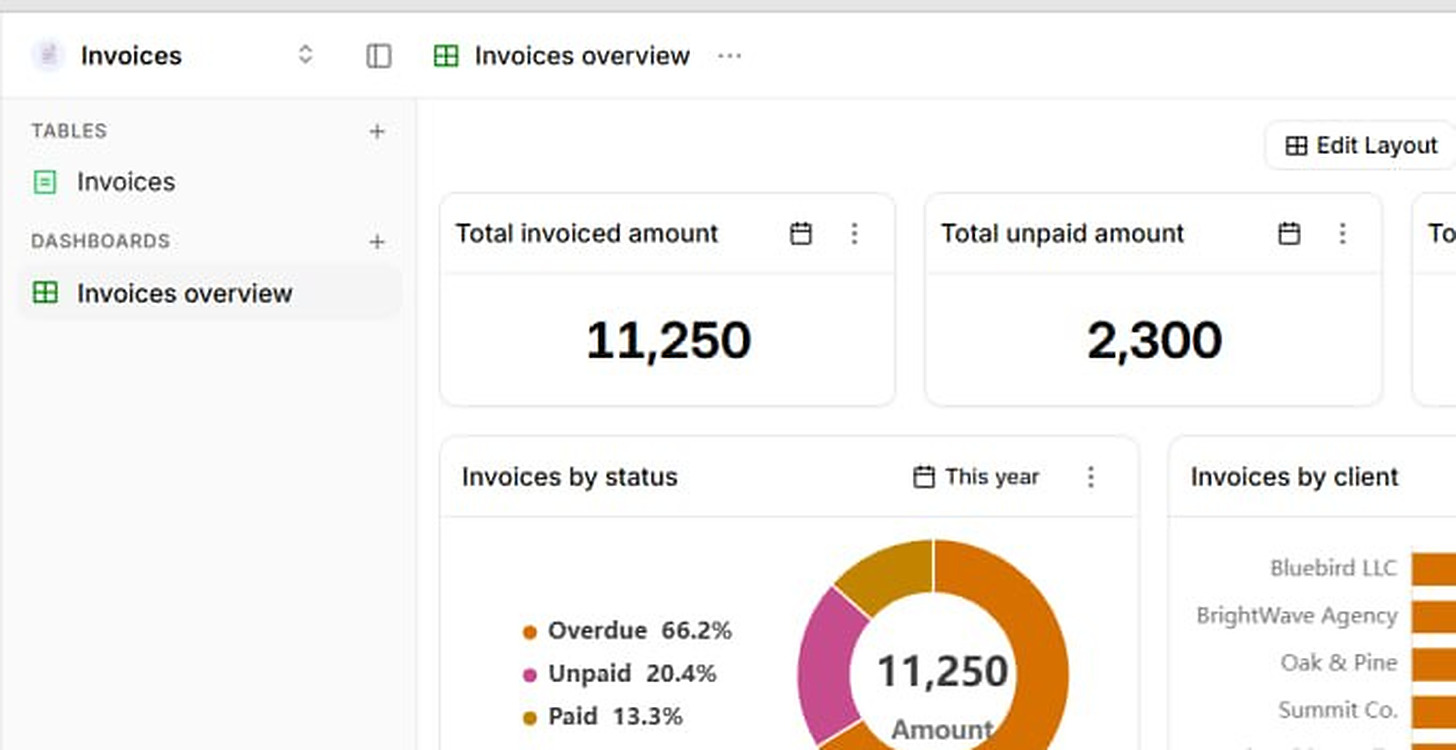The height and width of the screenshot is (750, 1456).
Task: Click the green dashboard icon beside Invoices overview title
Action: [446, 56]
